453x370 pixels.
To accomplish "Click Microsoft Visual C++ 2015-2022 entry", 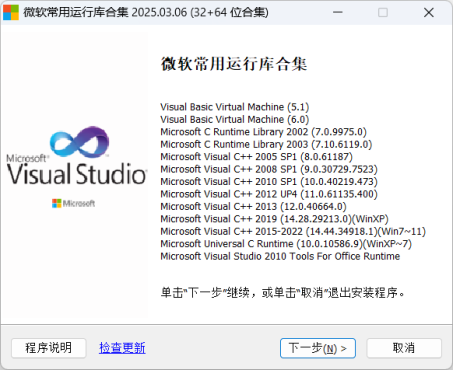I will pyautogui.click(x=293, y=231).
